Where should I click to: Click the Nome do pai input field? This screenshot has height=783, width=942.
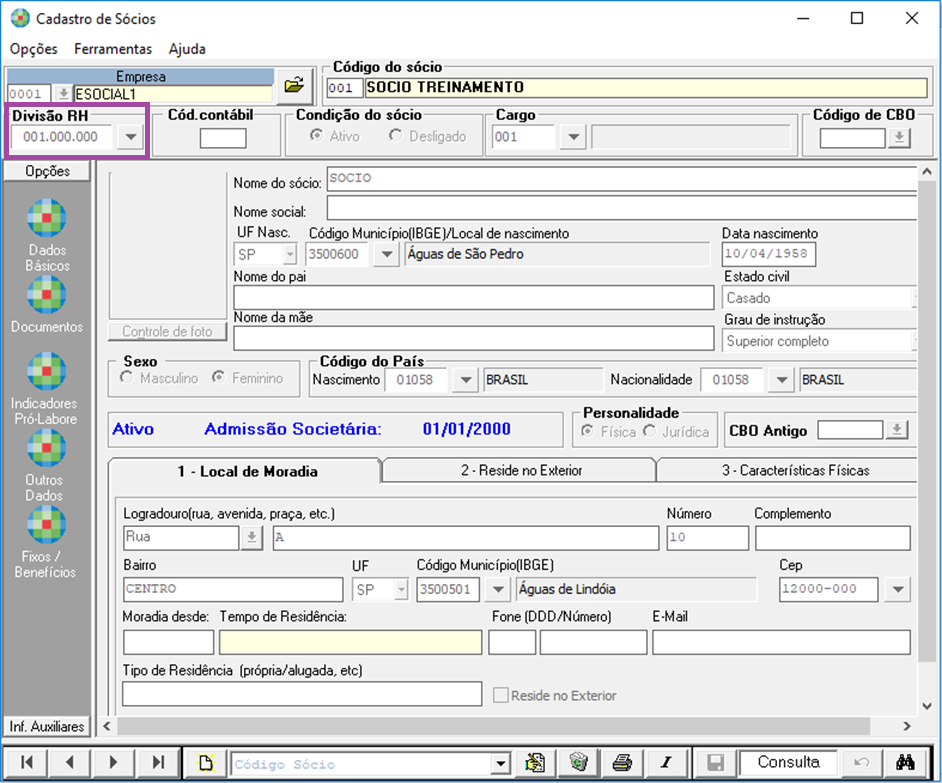point(473,297)
